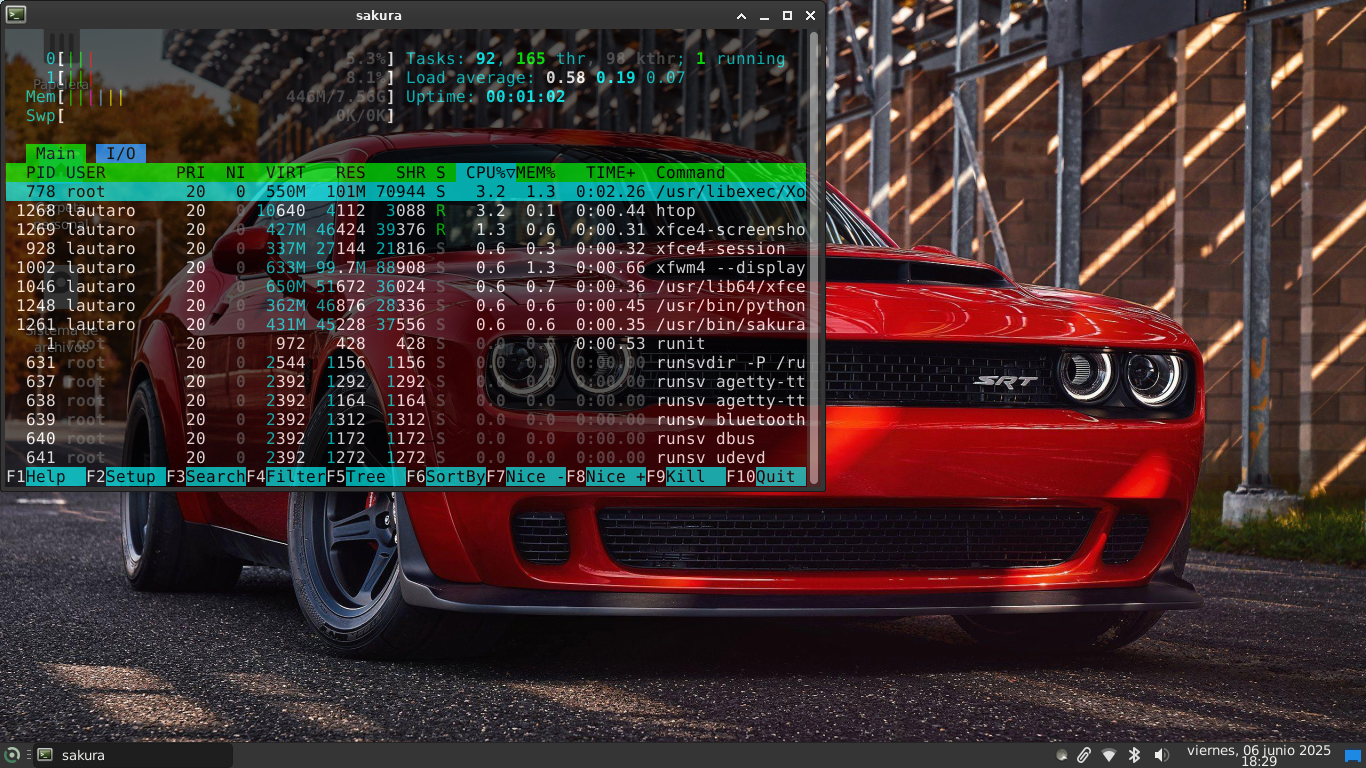Select /usr/lib64/xfce process row 1046
This screenshot has width=1366, height=768.
(x=406, y=287)
